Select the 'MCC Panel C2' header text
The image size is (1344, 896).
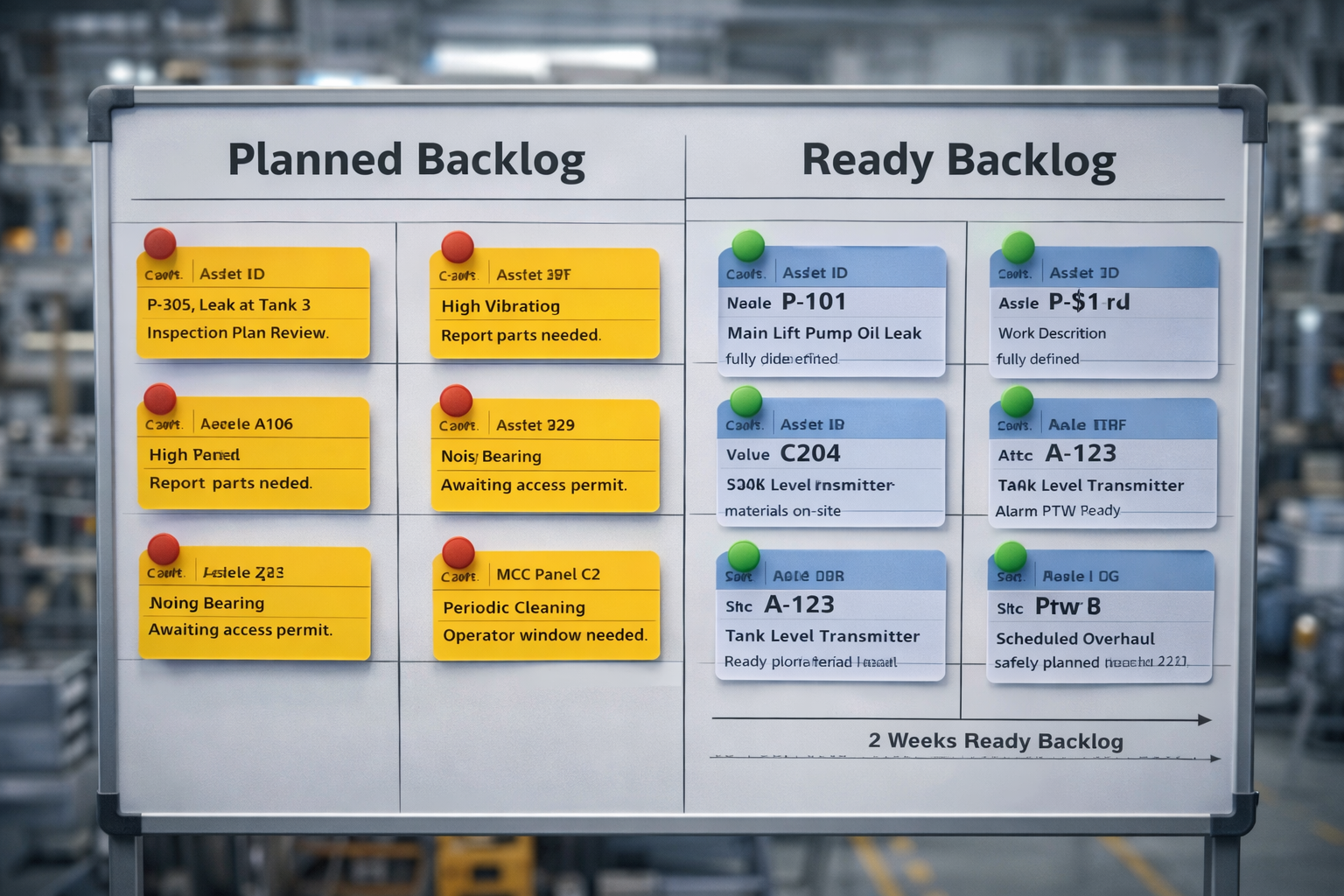click(549, 574)
